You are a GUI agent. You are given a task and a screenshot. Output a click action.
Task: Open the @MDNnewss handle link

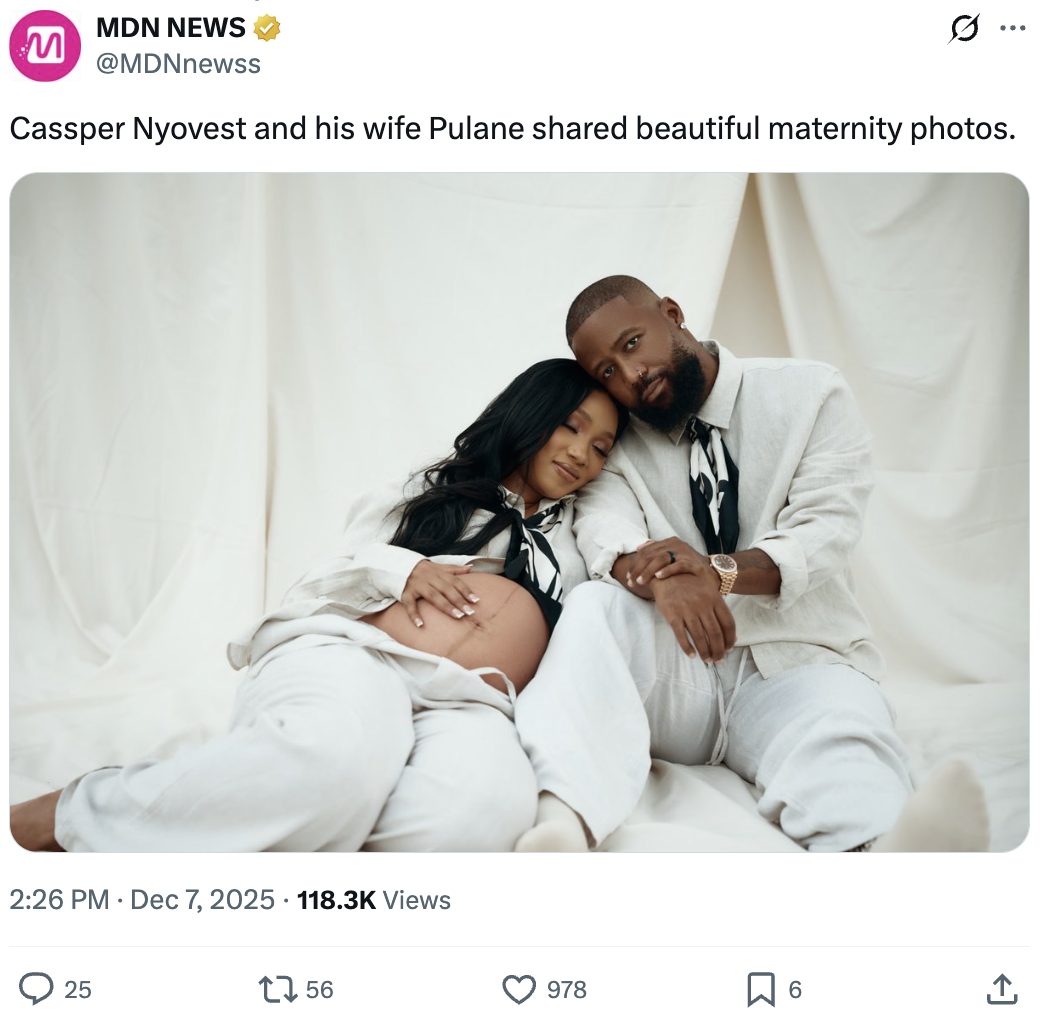coord(178,64)
